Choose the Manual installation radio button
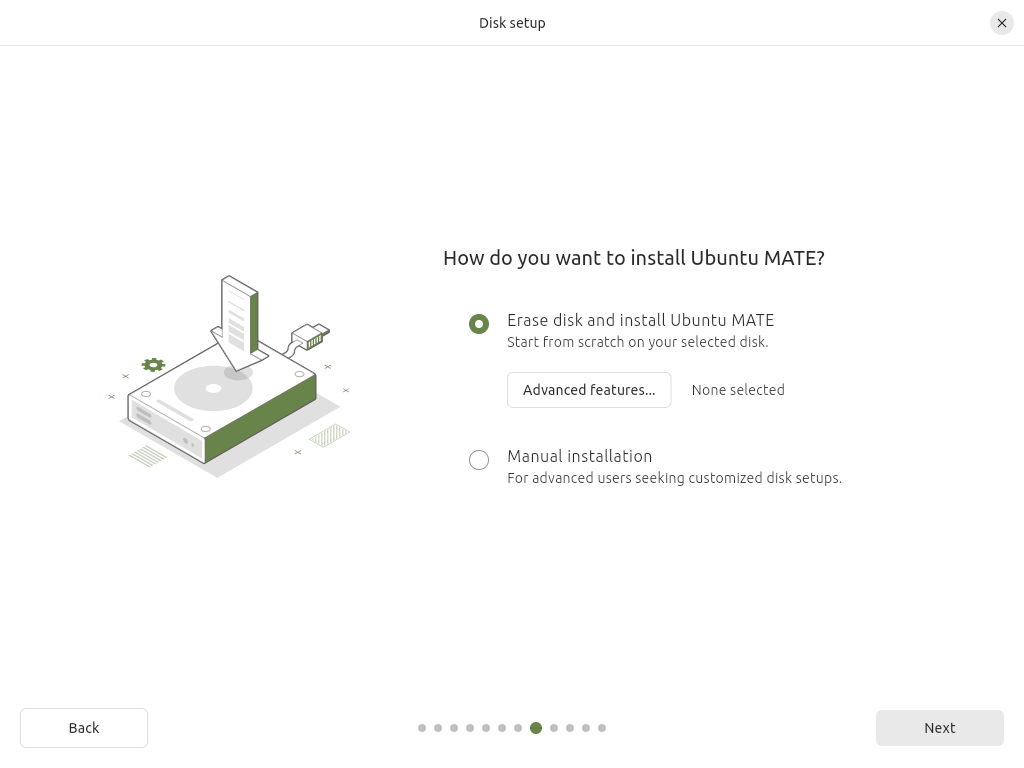This screenshot has width=1024, height=768. [479, 460]
